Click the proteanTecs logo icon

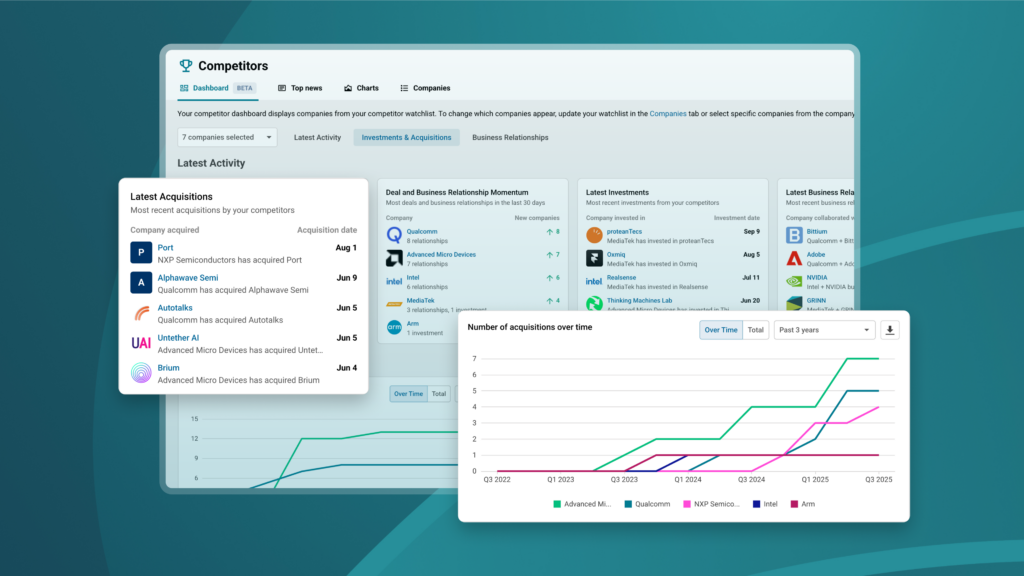tap(594, 235)
